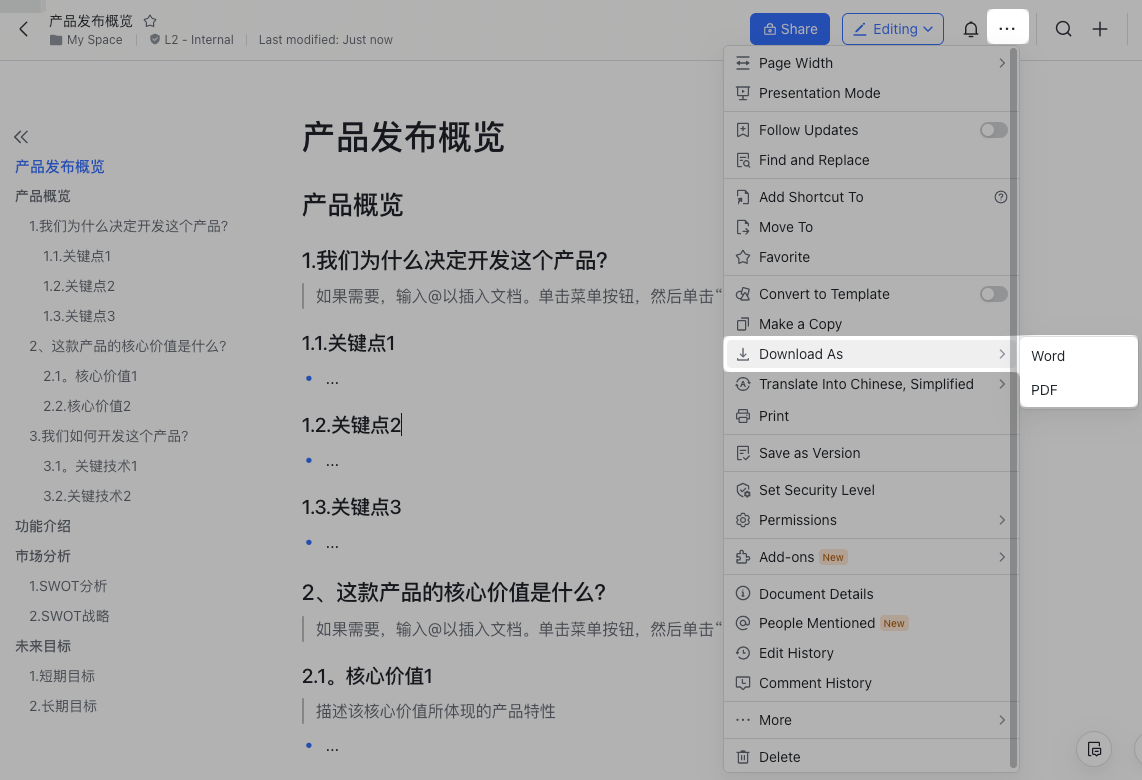Click the help icon beside Add Shortcut To
The width and height of the screenshot is (1142, 780).
point(1001,197)
